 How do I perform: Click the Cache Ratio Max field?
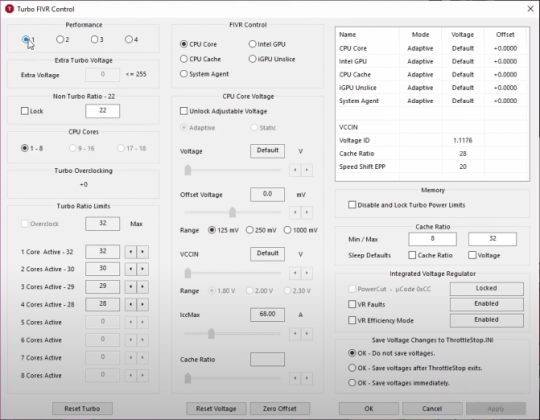(x=492, y=239)
